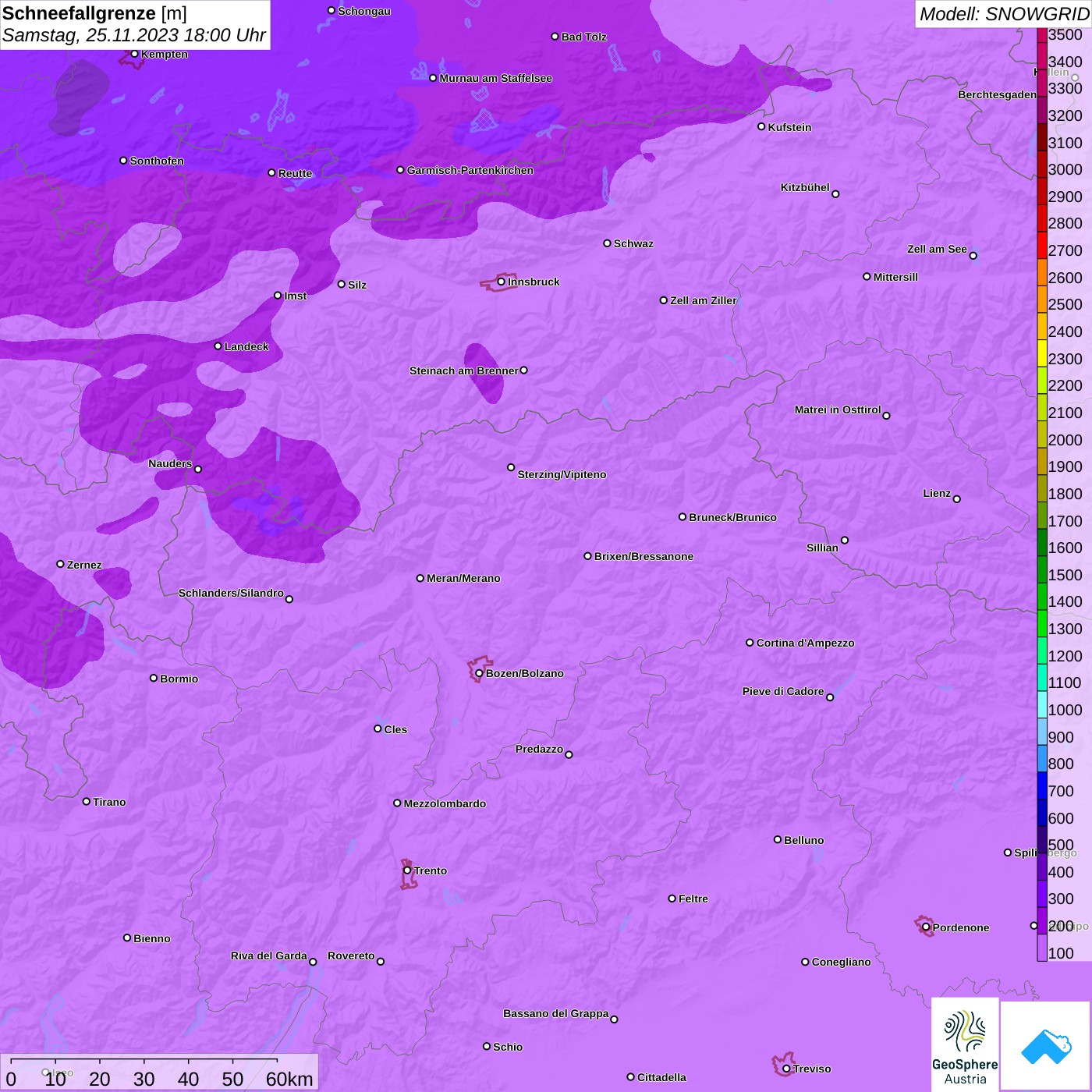Click the Schlanders/Silandro label
The height and width of the screenshot is (1092, 1092).
[231, 593]
